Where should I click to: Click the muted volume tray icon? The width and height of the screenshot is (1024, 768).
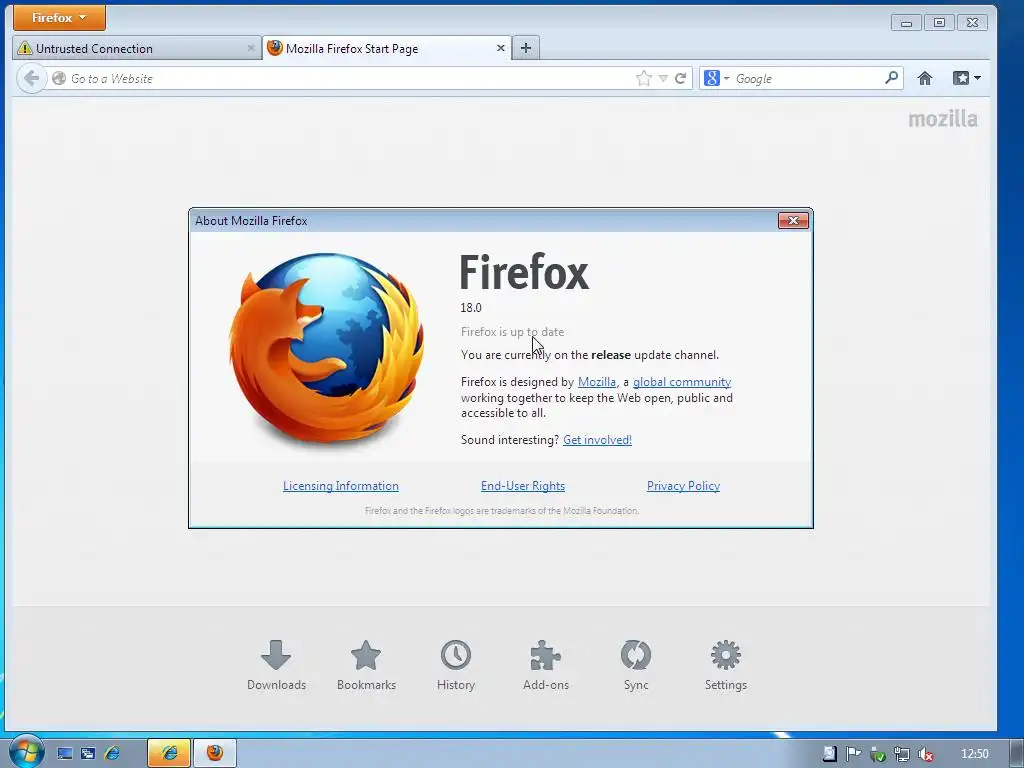coord(925,754)
